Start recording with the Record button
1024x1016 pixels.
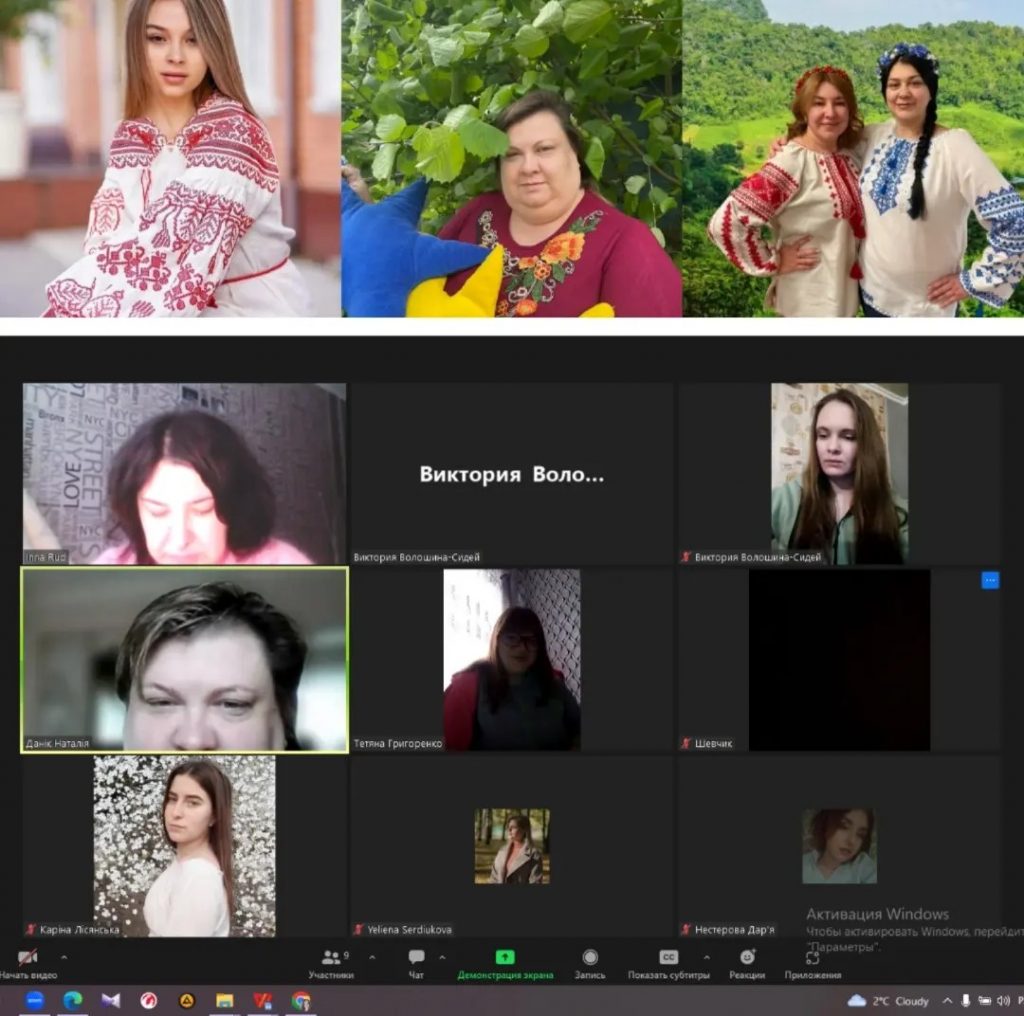tap(590, 958)
